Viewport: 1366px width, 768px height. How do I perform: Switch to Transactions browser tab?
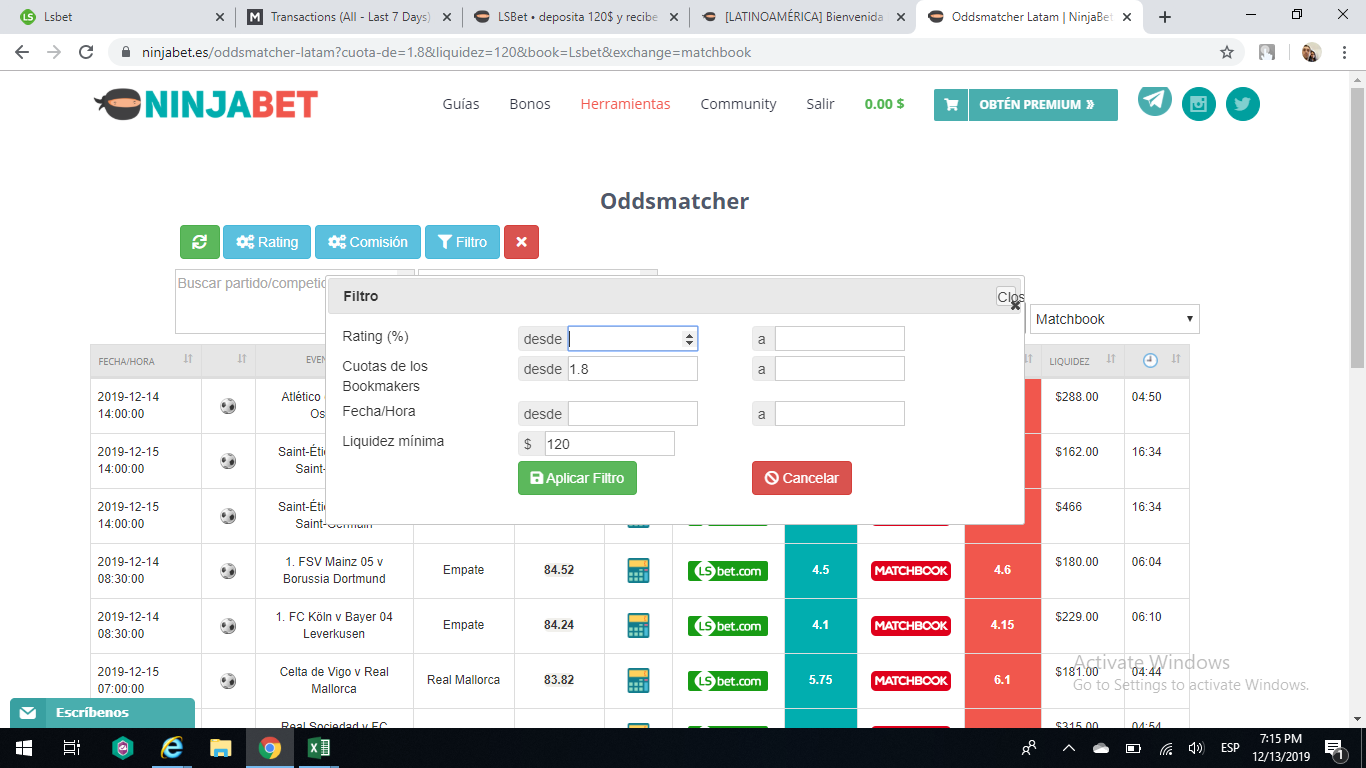pos(349,17)
